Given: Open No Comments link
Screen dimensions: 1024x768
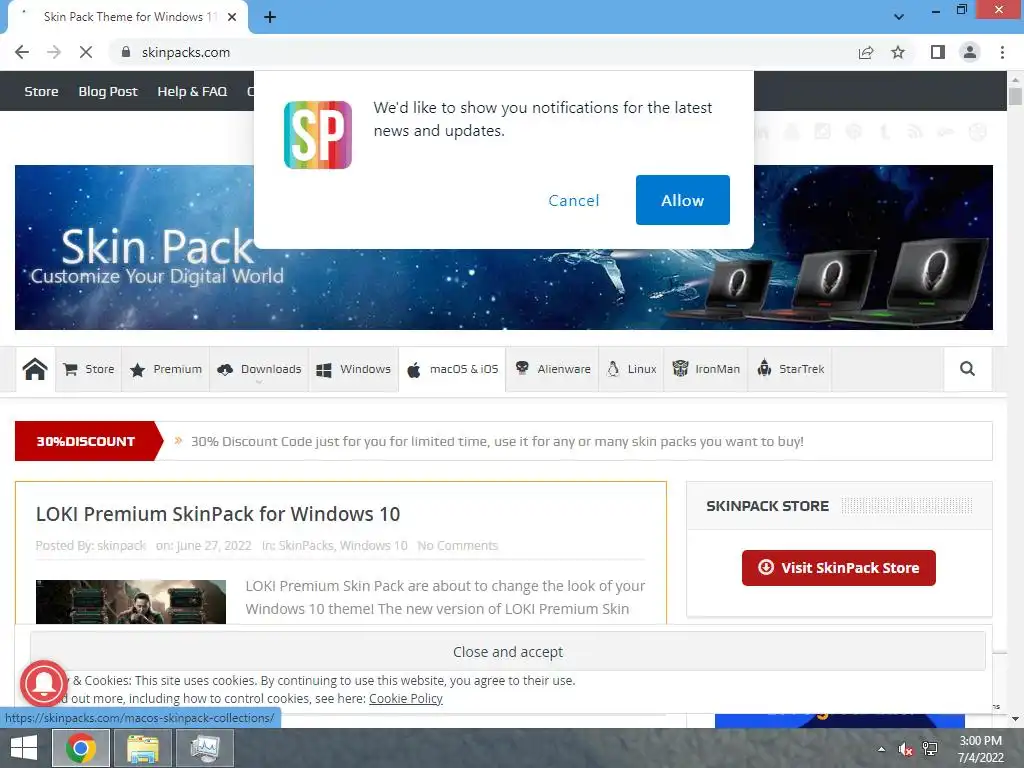Looking at the screenshot, I should click(458, 545).
